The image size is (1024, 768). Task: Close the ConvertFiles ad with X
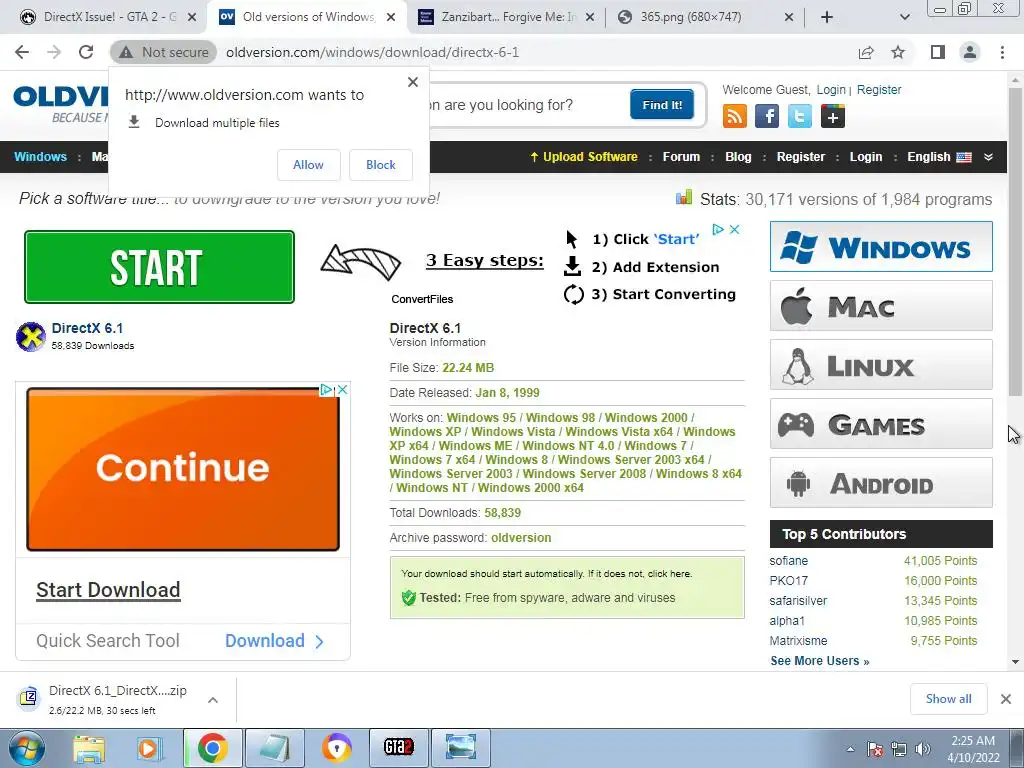tap(735, 230)
